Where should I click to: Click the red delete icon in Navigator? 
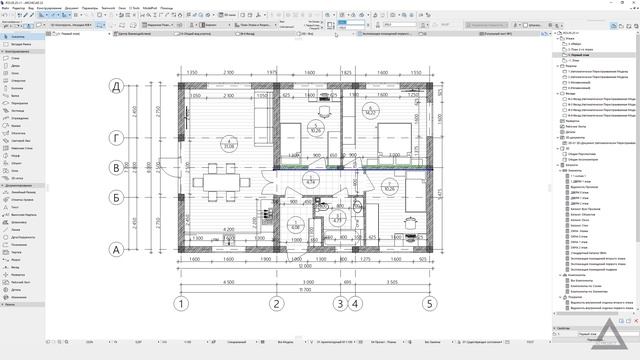pyautogui.click(x=636, y=321)
